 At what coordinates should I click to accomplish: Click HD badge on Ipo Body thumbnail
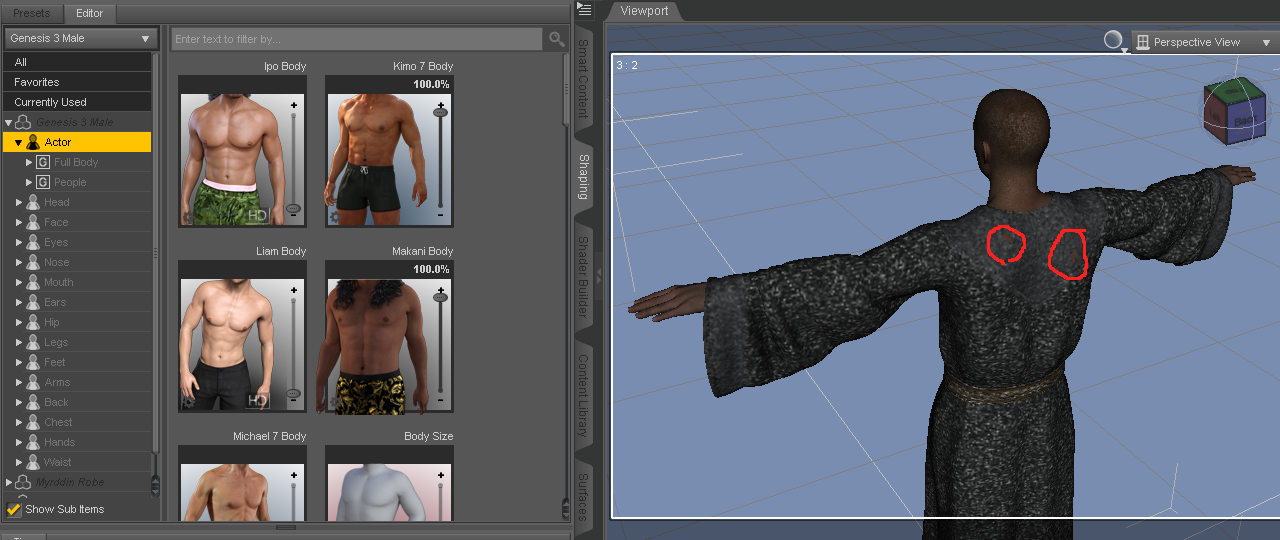point(258,215)
